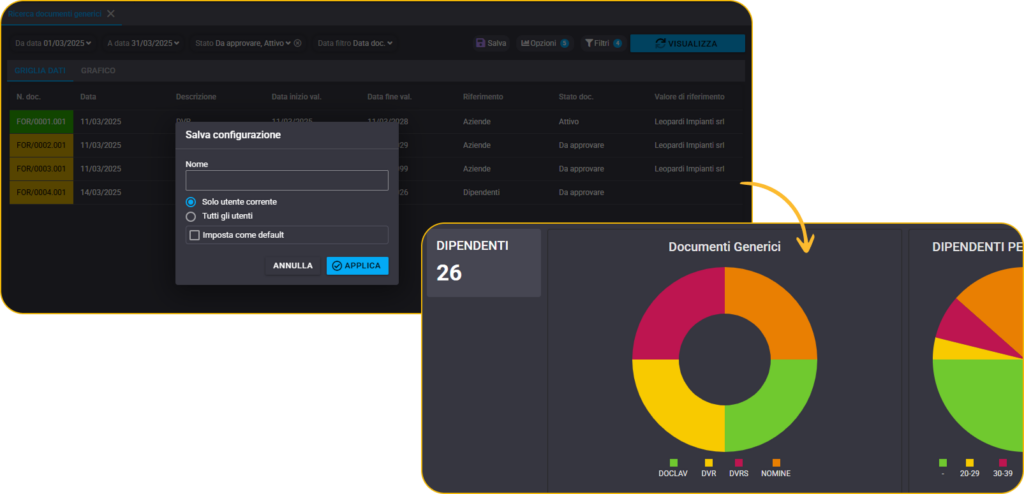Open the A data 31/03/2025 dropdown
Image resolution: width=1024 pixels, height=494 pixels.
(x=143, y=43)
